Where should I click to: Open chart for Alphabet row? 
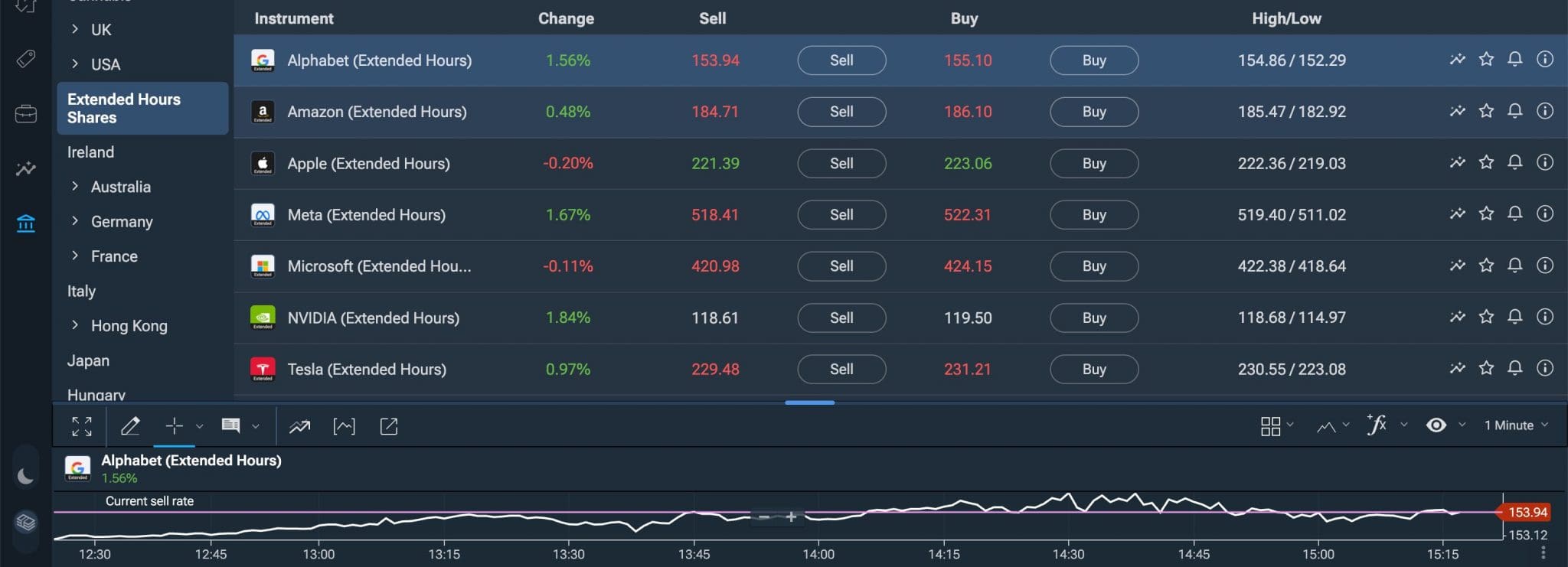[x=1457, y=59]
